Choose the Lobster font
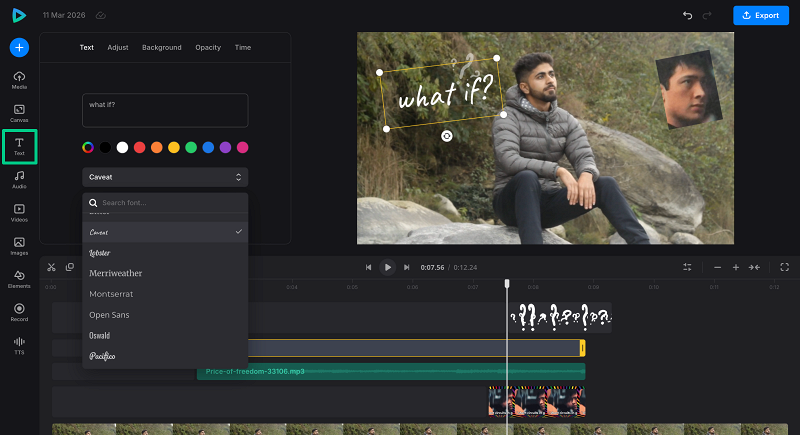800x435 pixels. (165, 253)
